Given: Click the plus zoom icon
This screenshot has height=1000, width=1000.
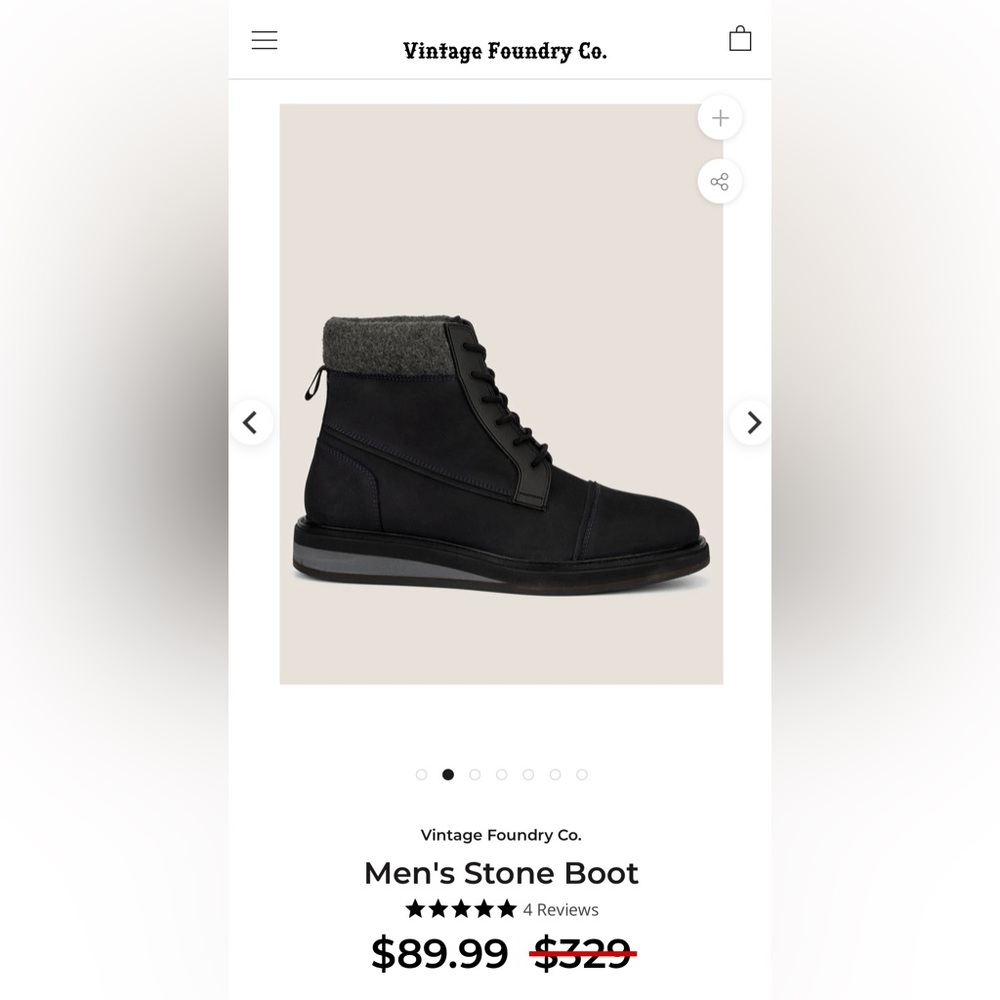Looking at the screenshot, I should 720,118.
